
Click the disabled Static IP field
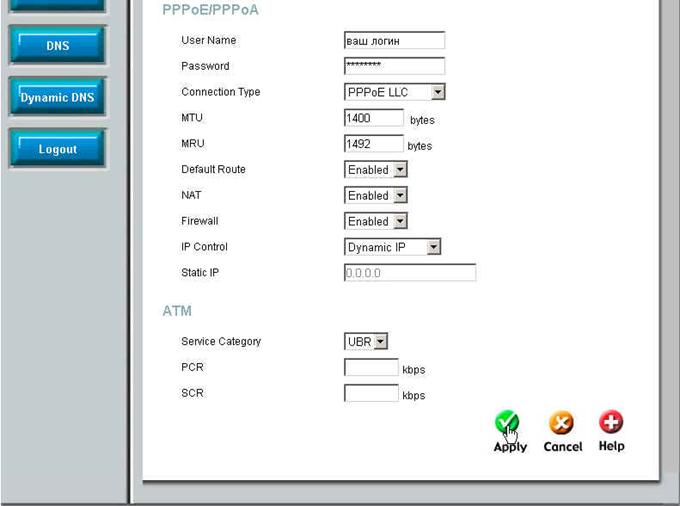click(x=410, y=272)
